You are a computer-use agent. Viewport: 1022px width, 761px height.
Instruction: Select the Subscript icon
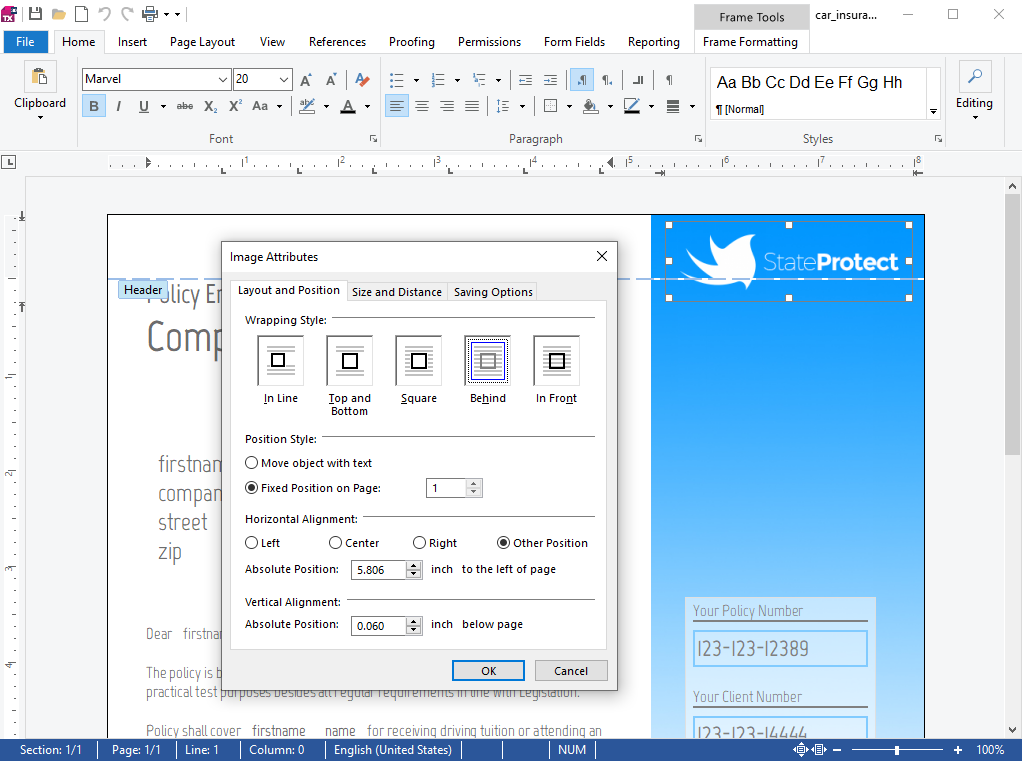click(211, 106)
